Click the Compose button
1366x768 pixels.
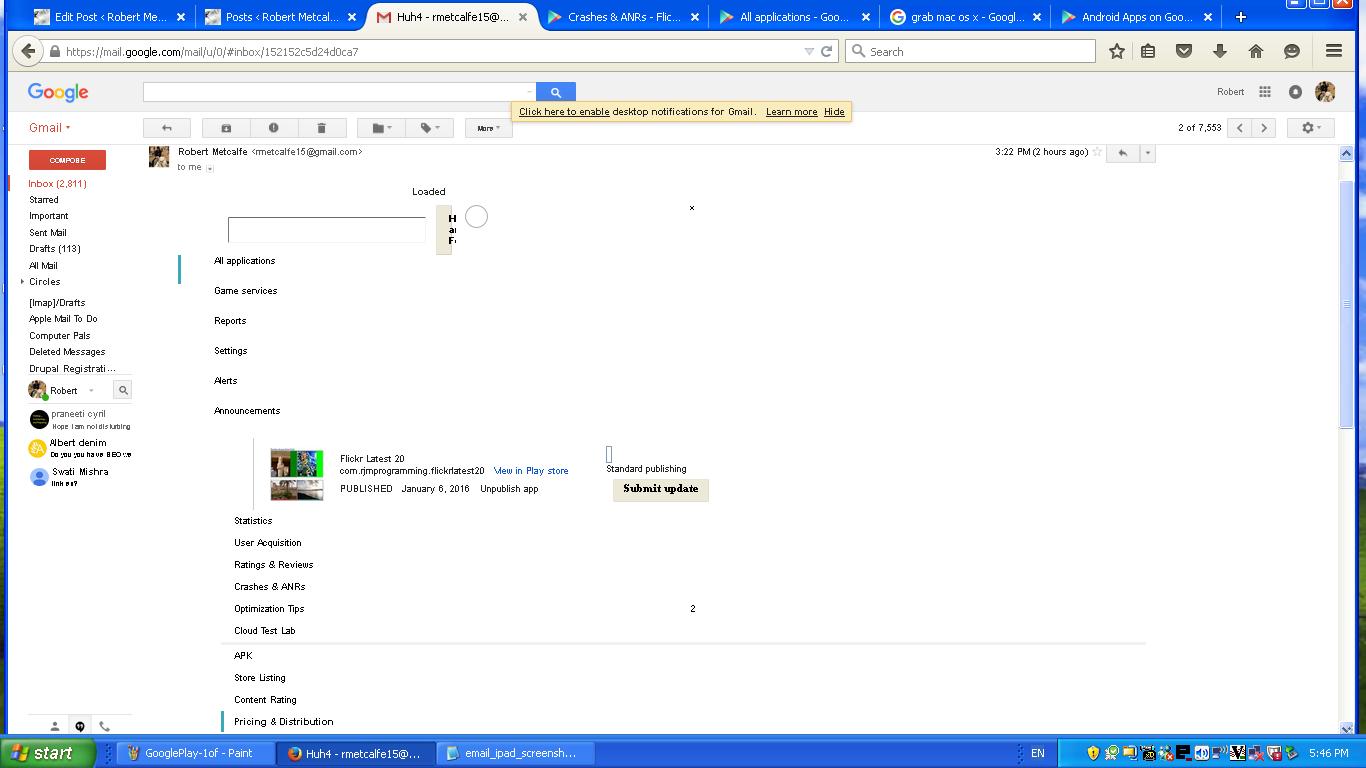(x=67, y=160)
